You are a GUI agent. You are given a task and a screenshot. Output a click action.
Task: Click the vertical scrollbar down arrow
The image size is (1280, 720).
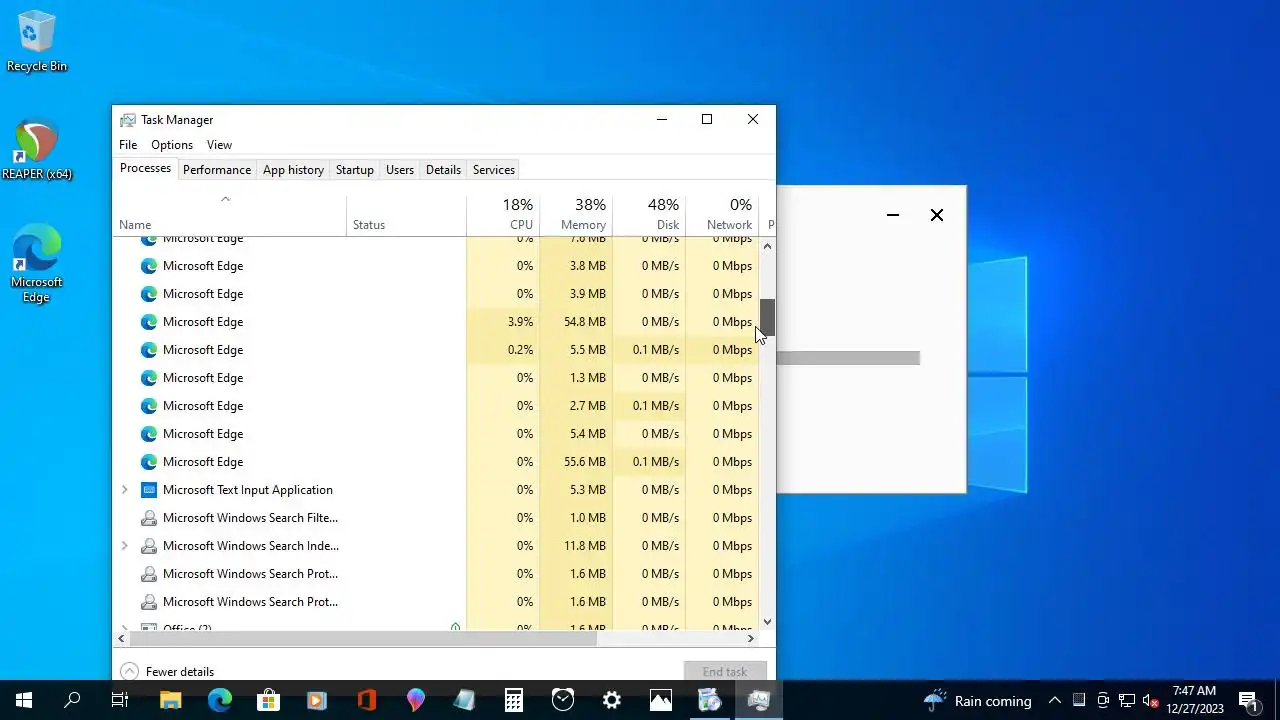click(x=767, y=622)
